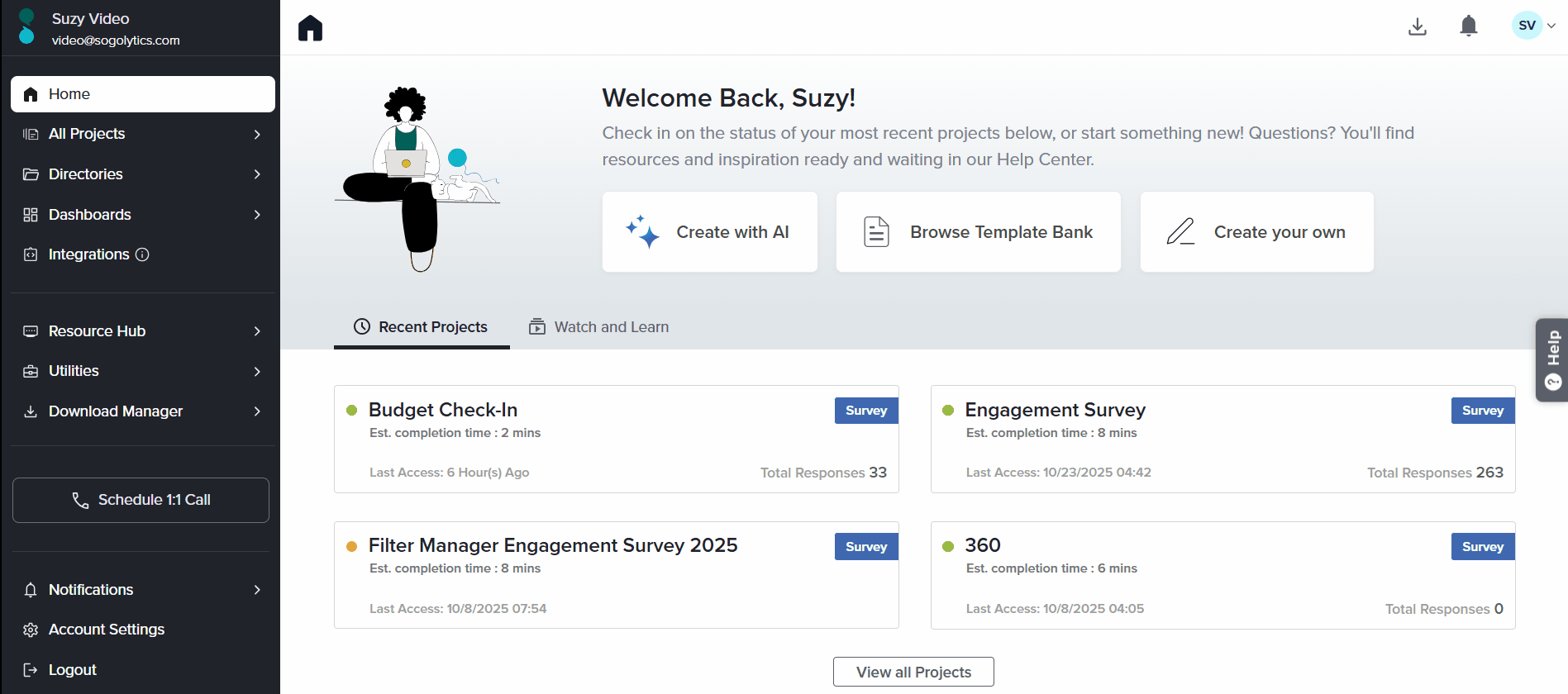The image size is (1568, 694).
Task: Expand the Directories menu chevron
Action: [257, 174]
